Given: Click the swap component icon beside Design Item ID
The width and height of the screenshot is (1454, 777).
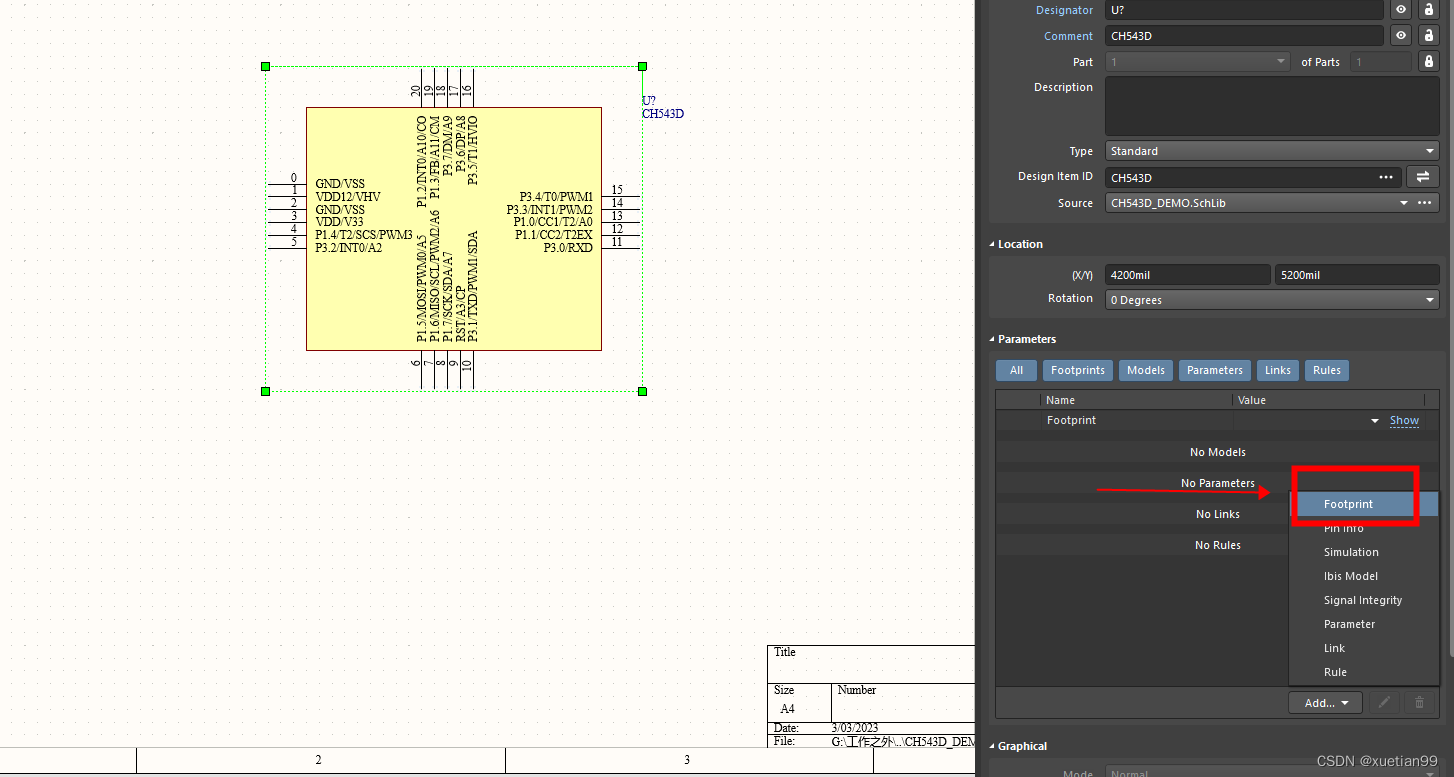Looking at the screenshot, I should pyautogui.click(x=1422, y=177).
